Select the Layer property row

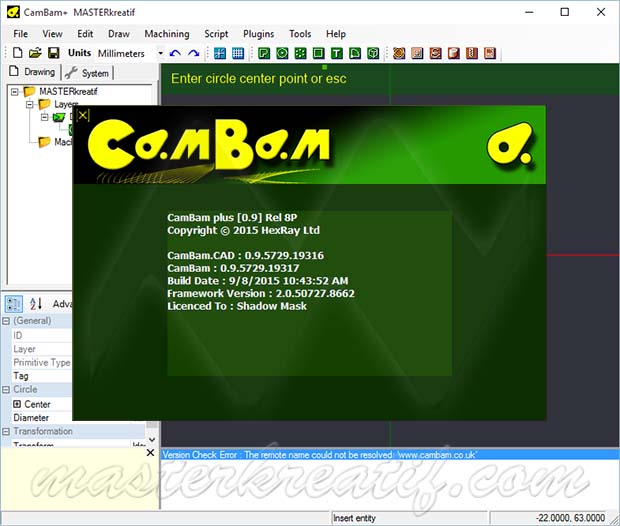(x=42, y=349)
